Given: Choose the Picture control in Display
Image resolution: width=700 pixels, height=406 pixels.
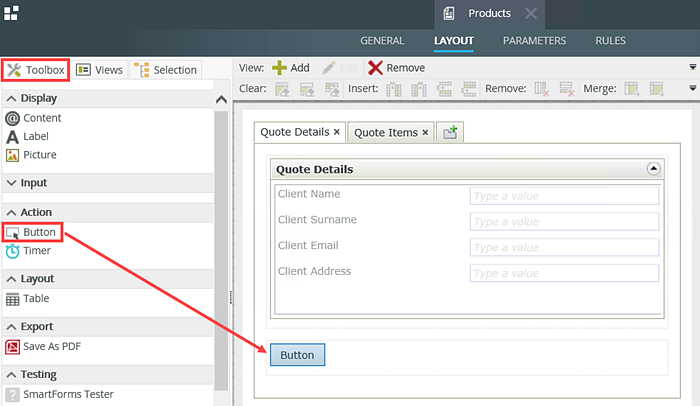Looking at the screenshot, I should click(x=39, y=155).
